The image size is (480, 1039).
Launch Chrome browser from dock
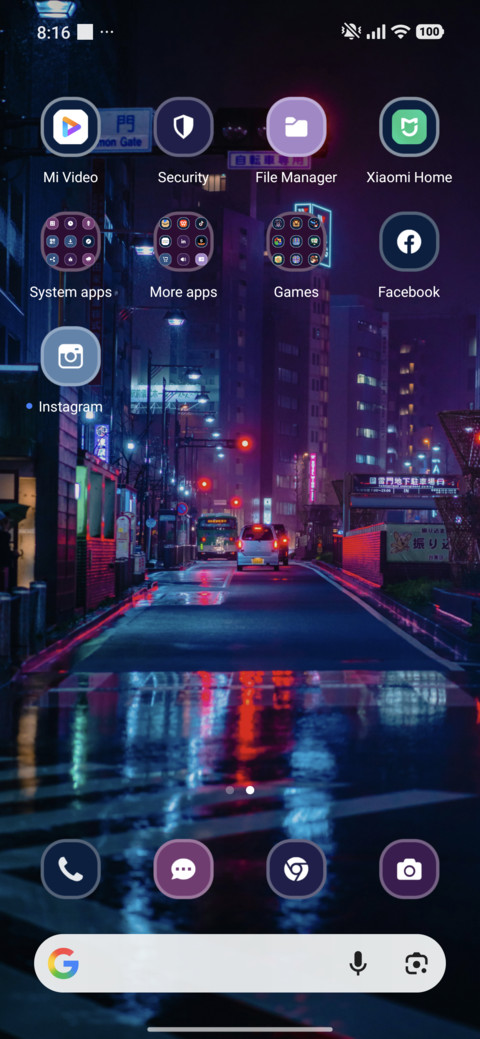pos(296,869)
